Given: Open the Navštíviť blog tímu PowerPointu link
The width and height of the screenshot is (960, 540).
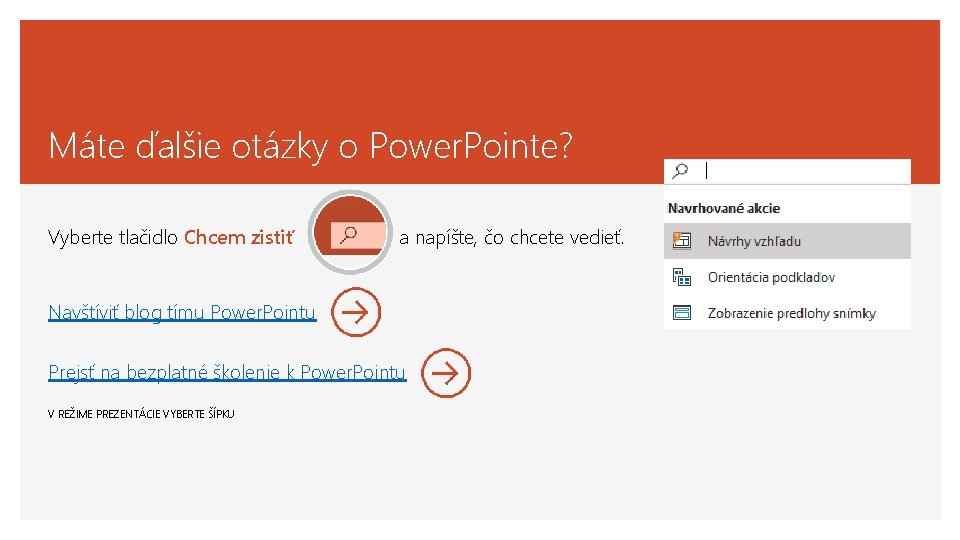Looking at the screenshot, I should tap(182, 312).
